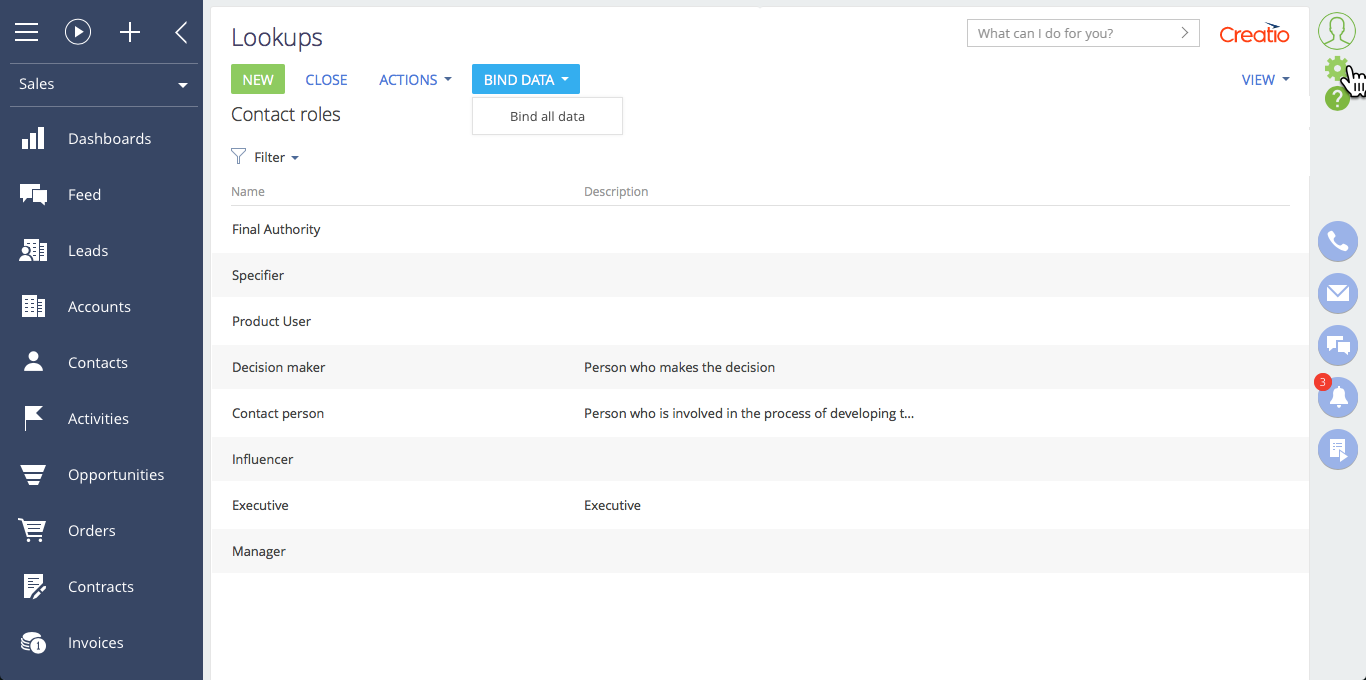Image resolution: width=1366 pixels, height=680 pixels.
Task: Open the Contacts section
Action: pos(97,362)
